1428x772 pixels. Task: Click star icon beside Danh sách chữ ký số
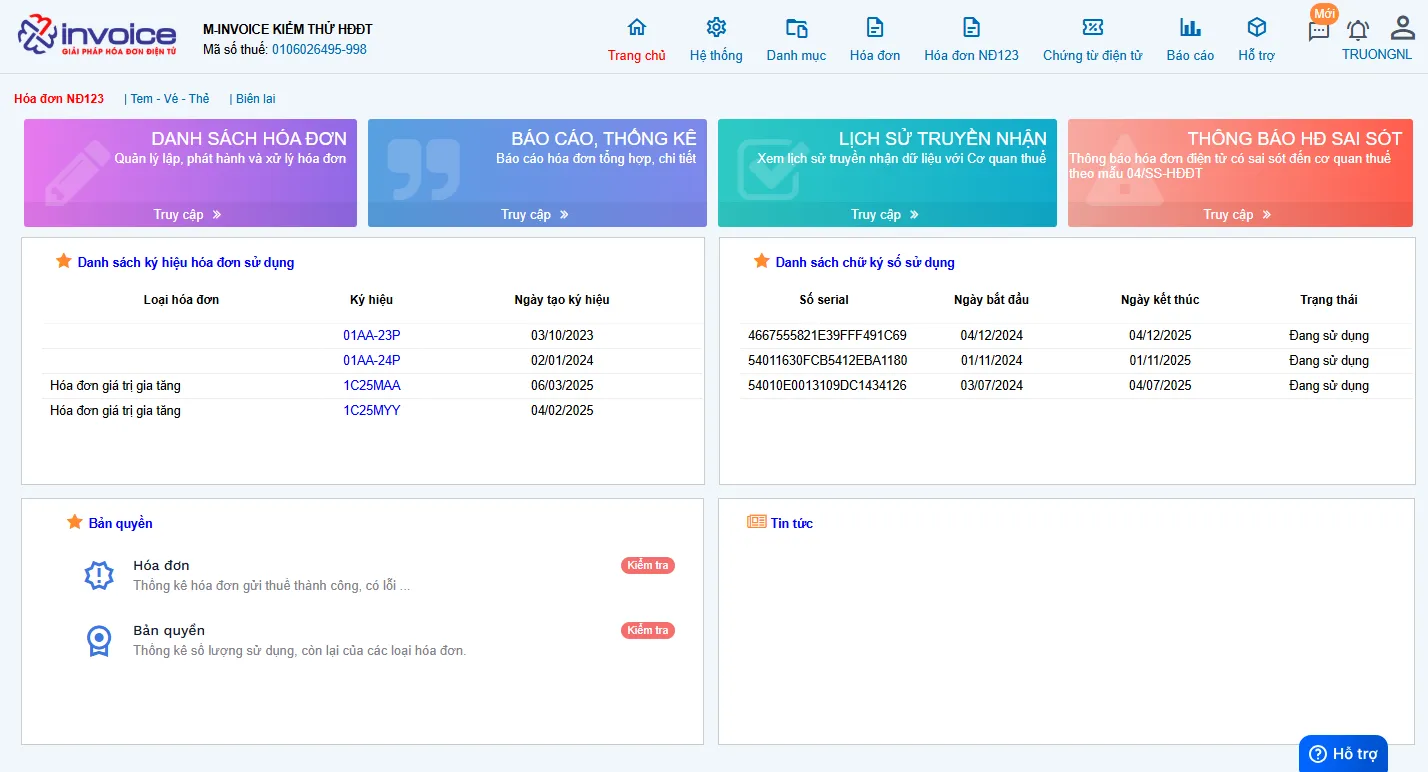tap(762, 261)
